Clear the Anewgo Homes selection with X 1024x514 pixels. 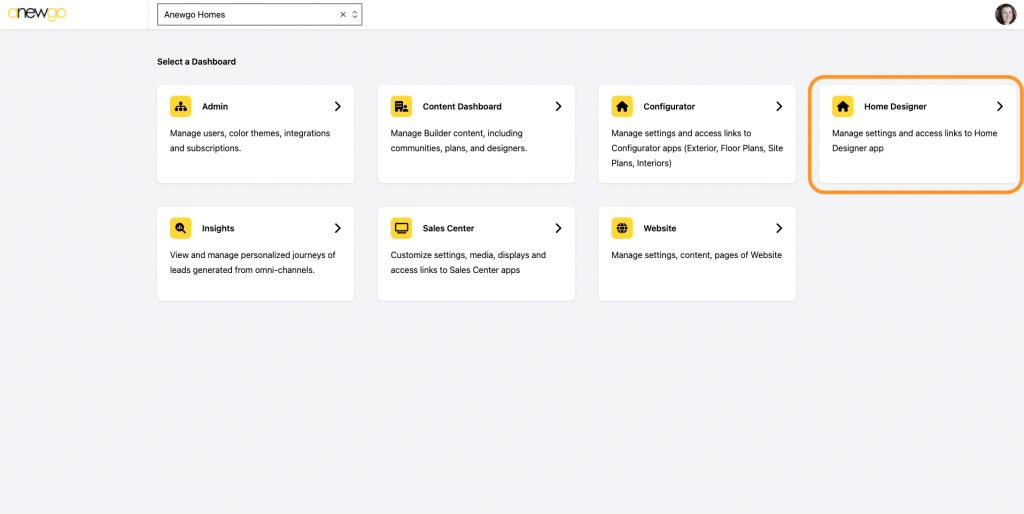tap(343, 14)
